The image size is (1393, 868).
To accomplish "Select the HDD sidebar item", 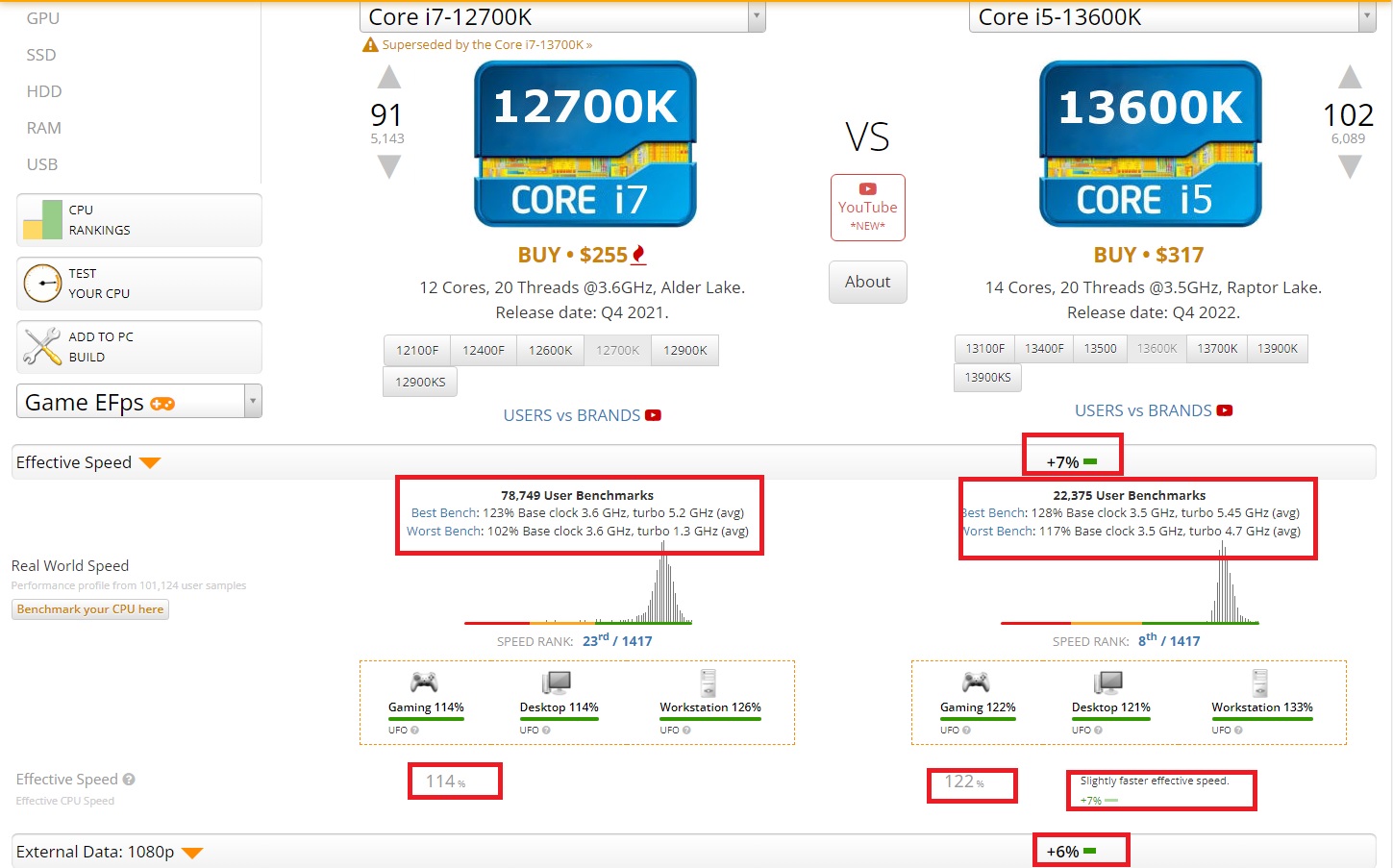I will click(x=44, y=91).
